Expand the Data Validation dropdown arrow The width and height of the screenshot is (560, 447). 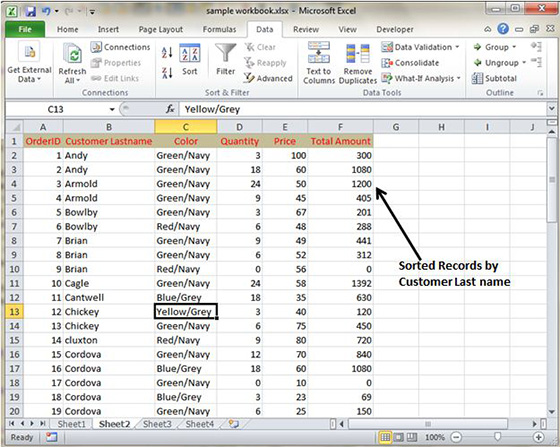tap(457, 47)
